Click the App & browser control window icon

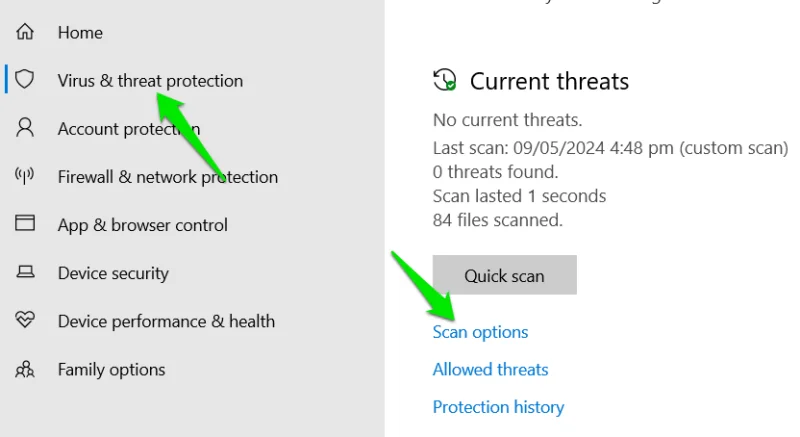25,224
